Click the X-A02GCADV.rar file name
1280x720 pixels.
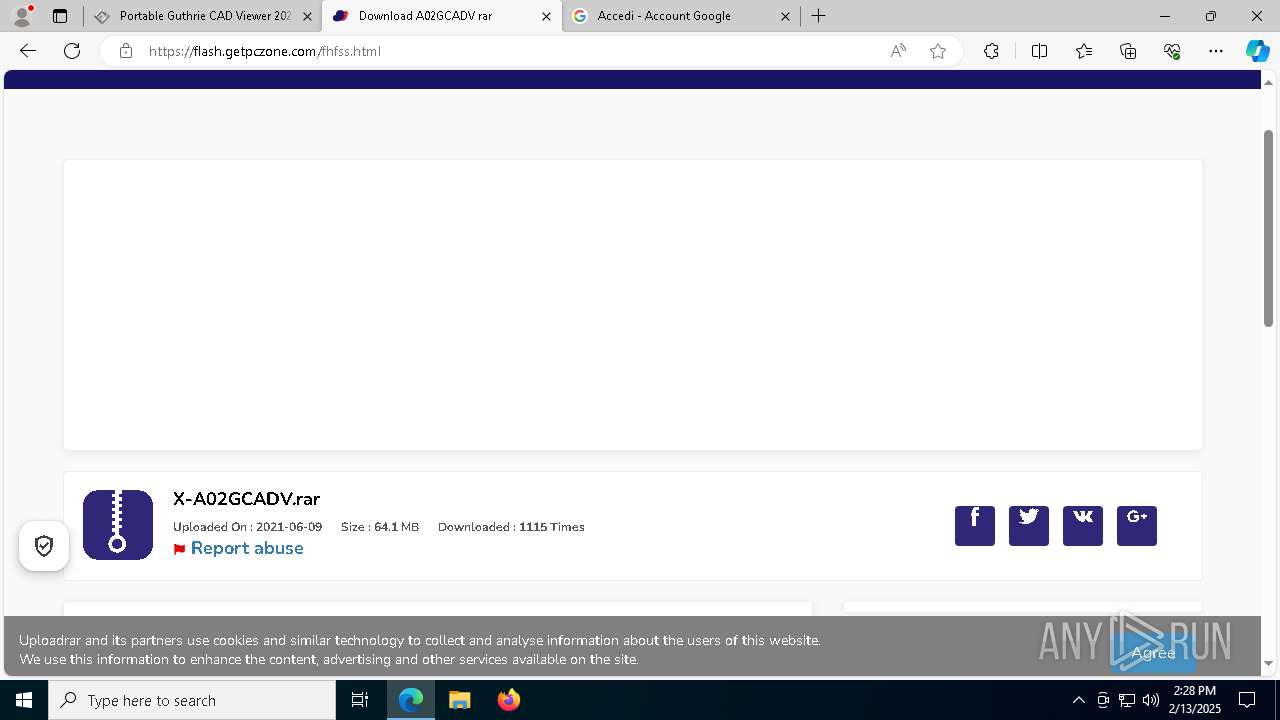pos(246,499)
